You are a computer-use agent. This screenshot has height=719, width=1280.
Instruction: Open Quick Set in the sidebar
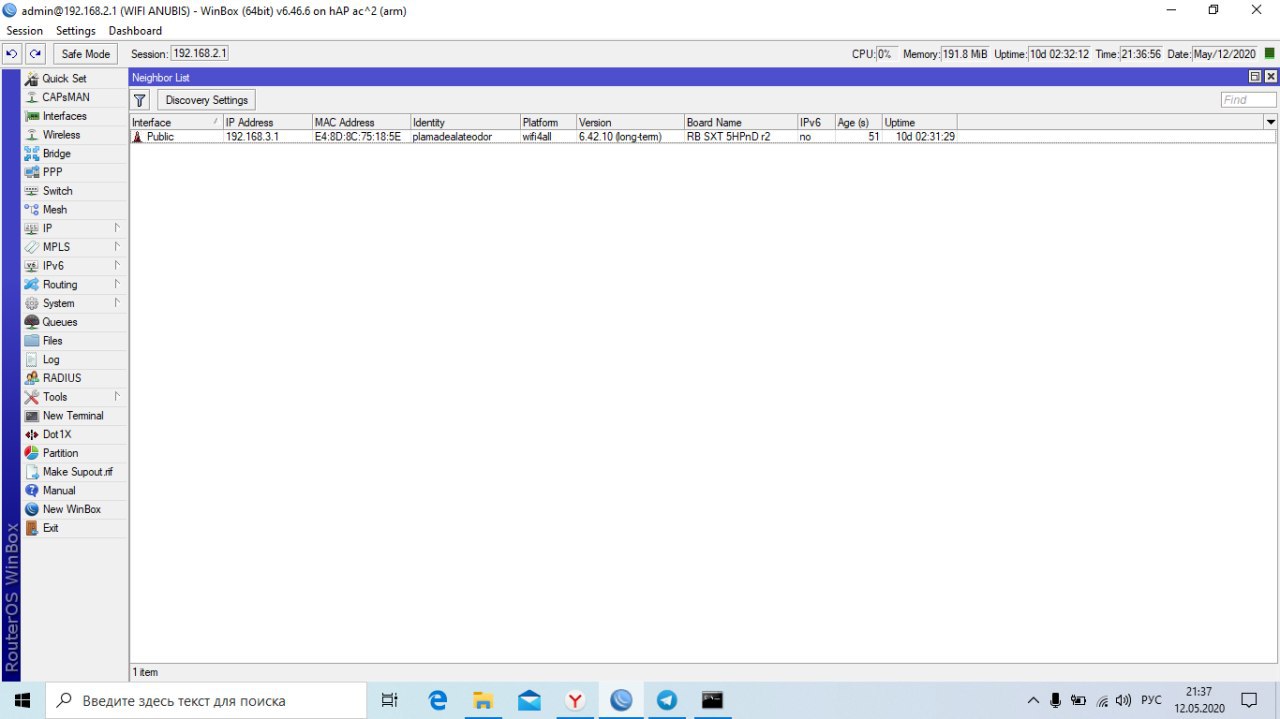[x=74, y=78]
